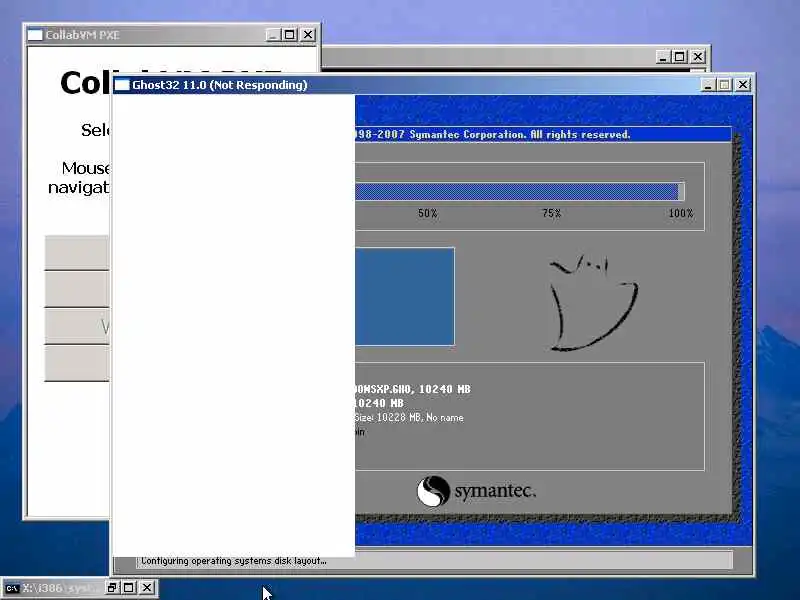Close the minimized X:\i386 console window
Viewport: 800px width, 600px height.
click(146, 588)
